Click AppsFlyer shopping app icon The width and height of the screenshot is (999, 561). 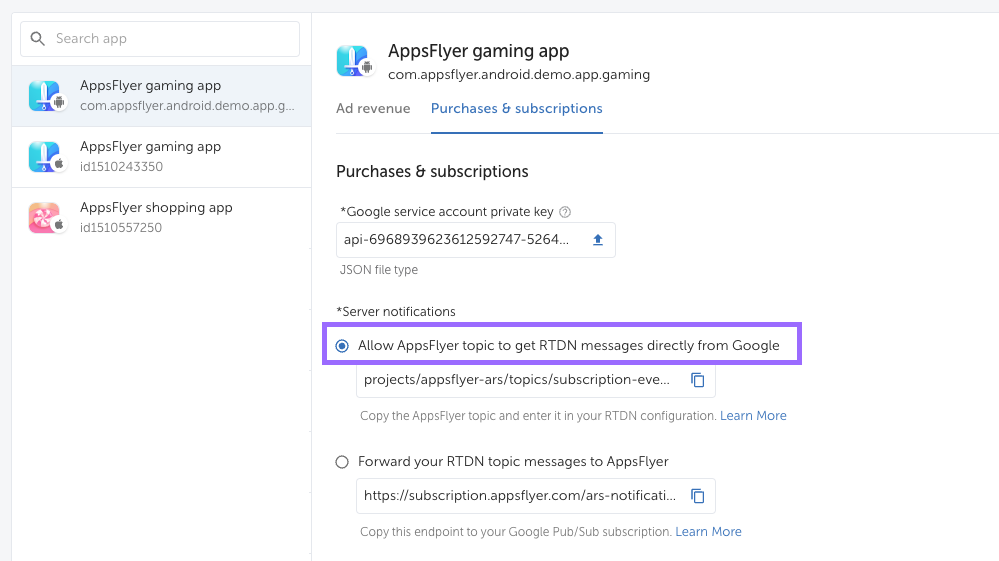(46, 218)
